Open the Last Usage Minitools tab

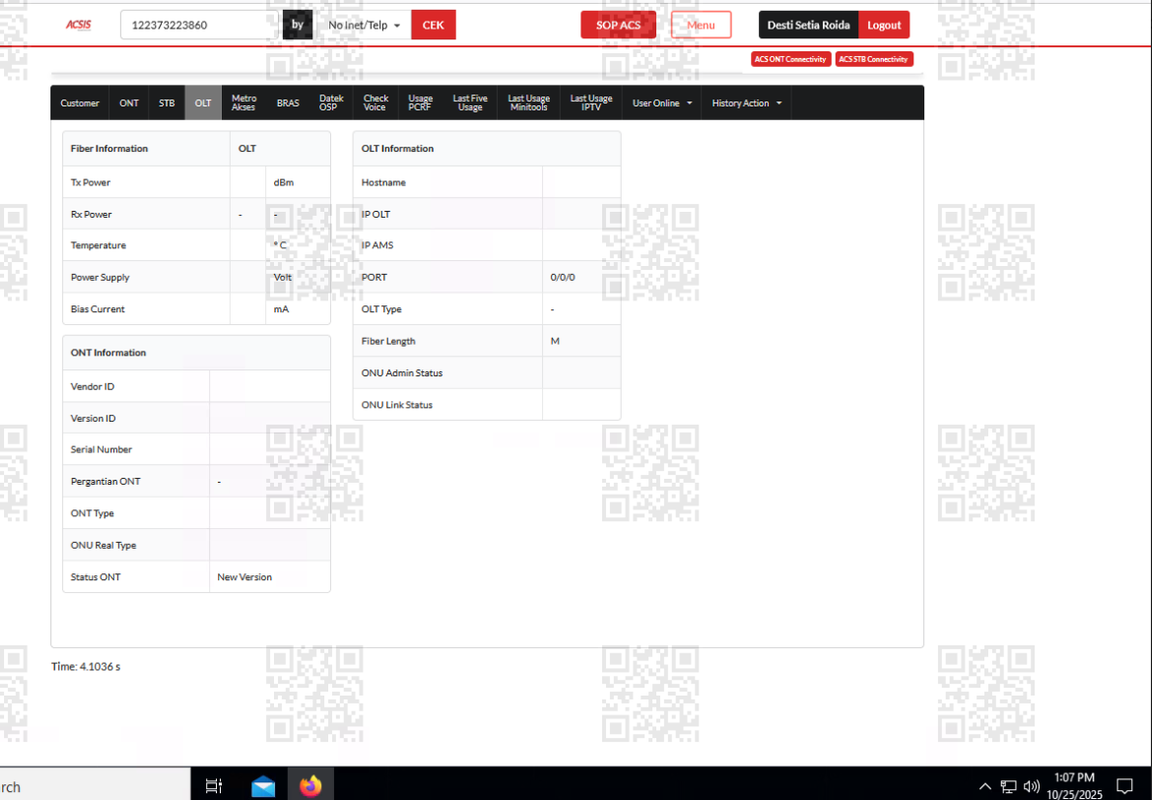[x=529, y=103]
